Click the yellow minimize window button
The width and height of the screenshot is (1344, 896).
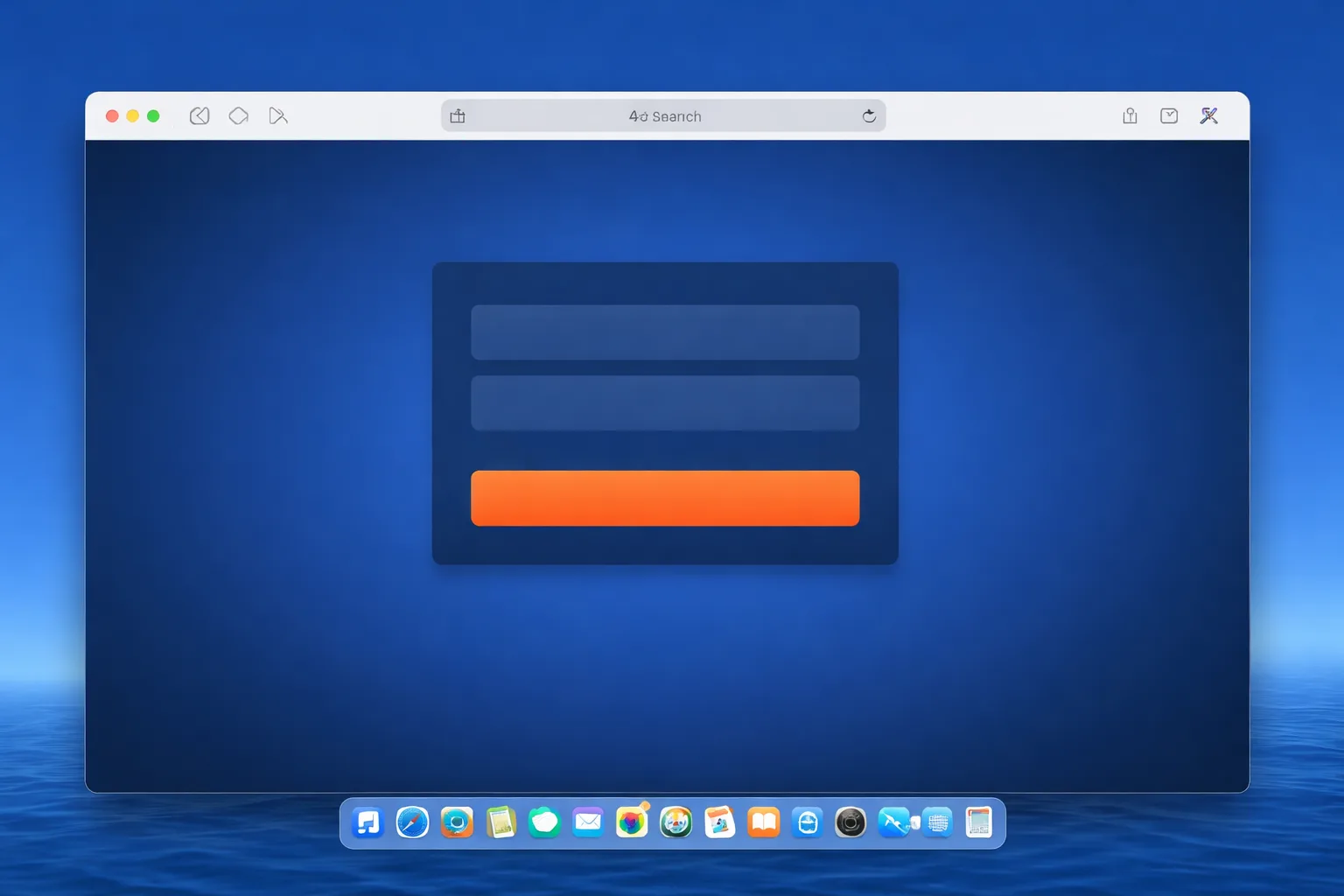(133, 115)
